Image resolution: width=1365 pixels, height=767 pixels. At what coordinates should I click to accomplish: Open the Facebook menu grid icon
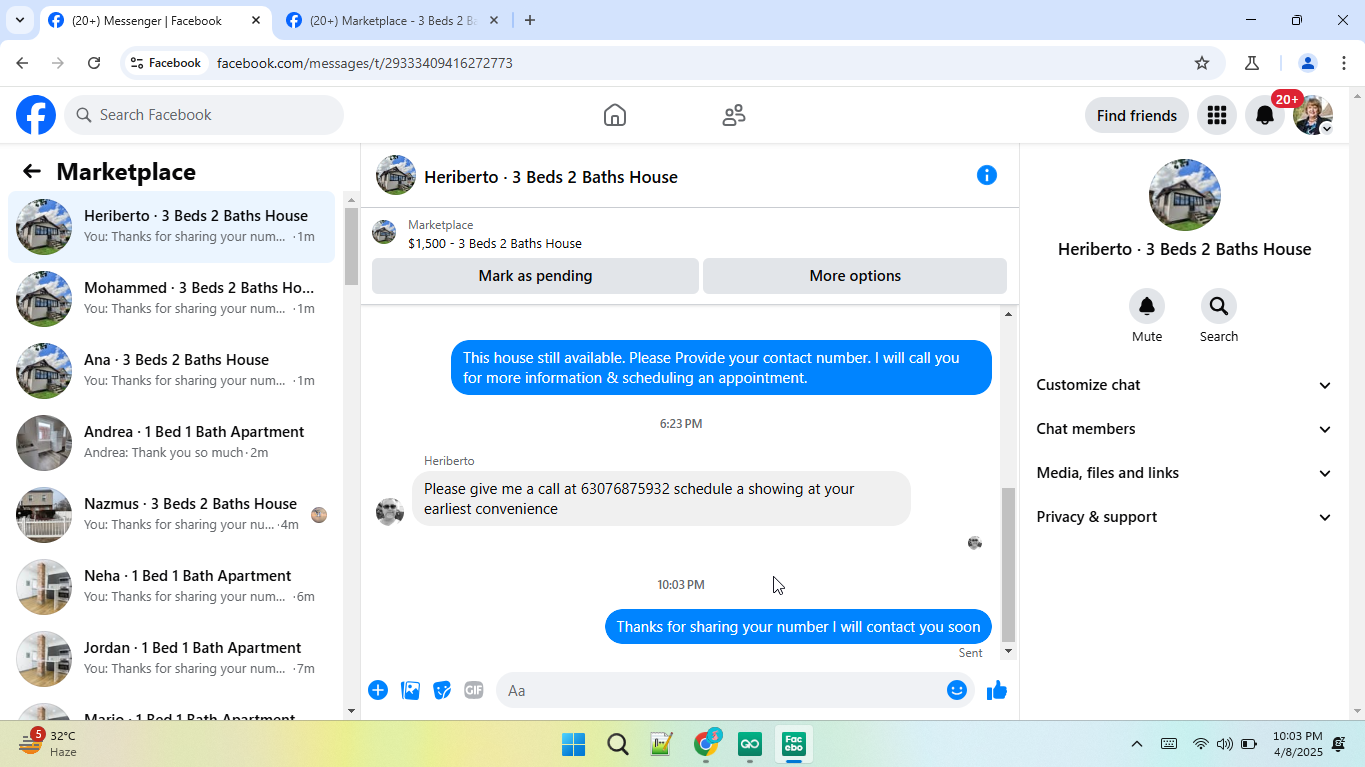tap(1217, 115)
